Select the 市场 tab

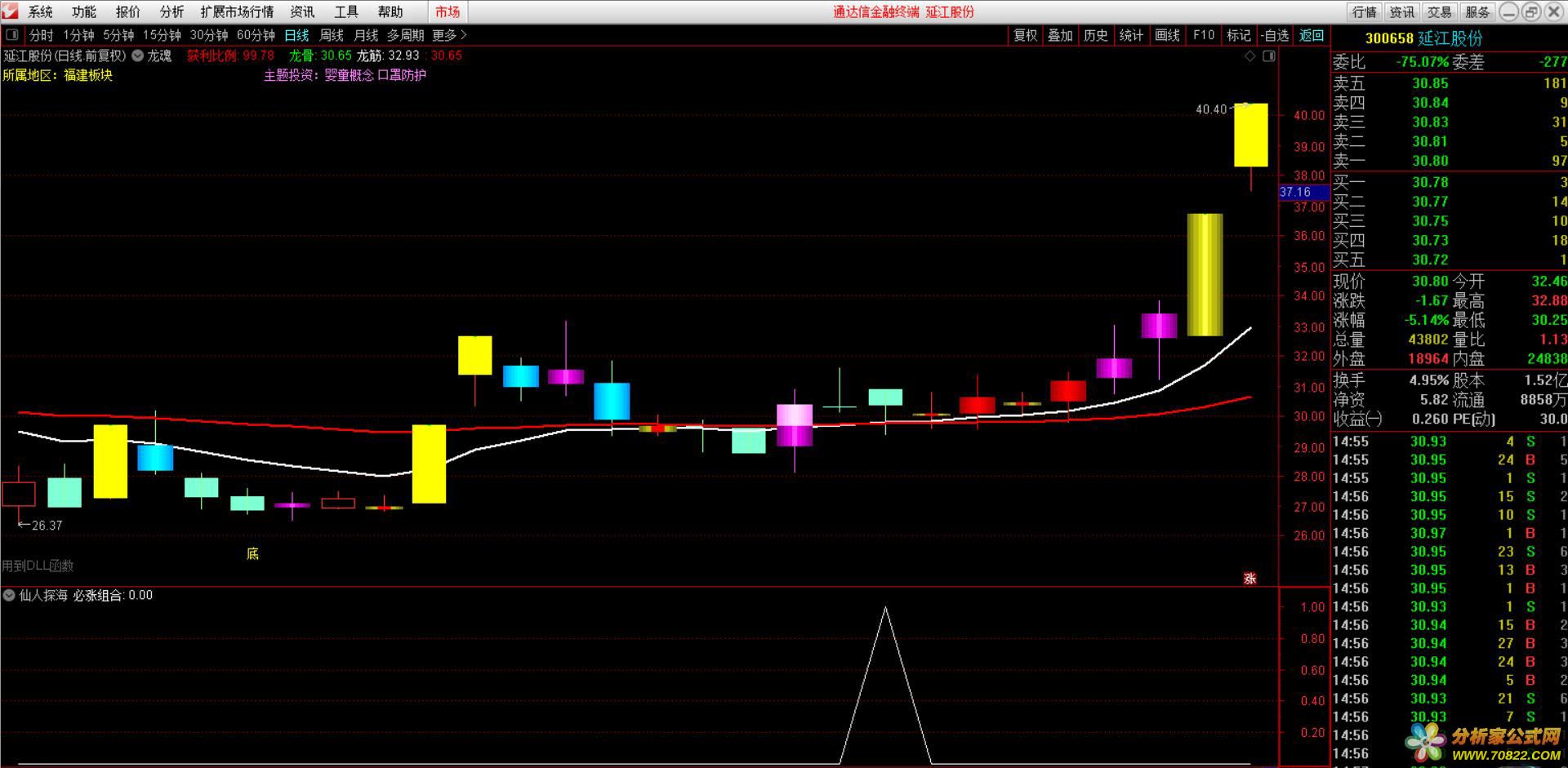(x=448, y=11)
